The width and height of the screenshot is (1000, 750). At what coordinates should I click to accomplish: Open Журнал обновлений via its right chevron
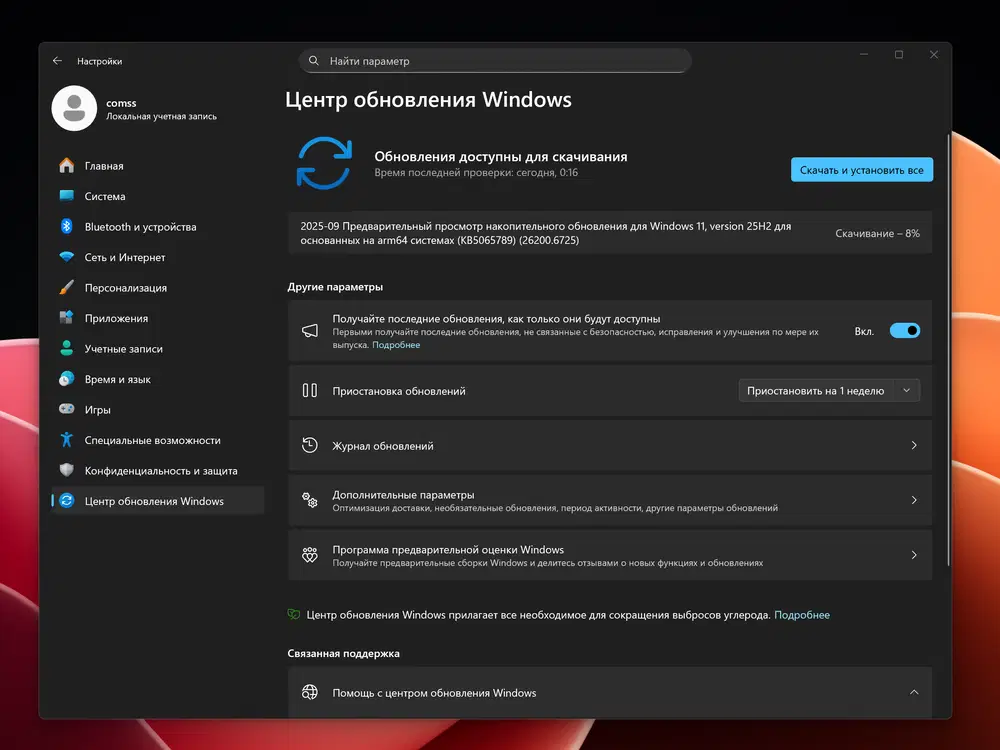tap(914, 445)
